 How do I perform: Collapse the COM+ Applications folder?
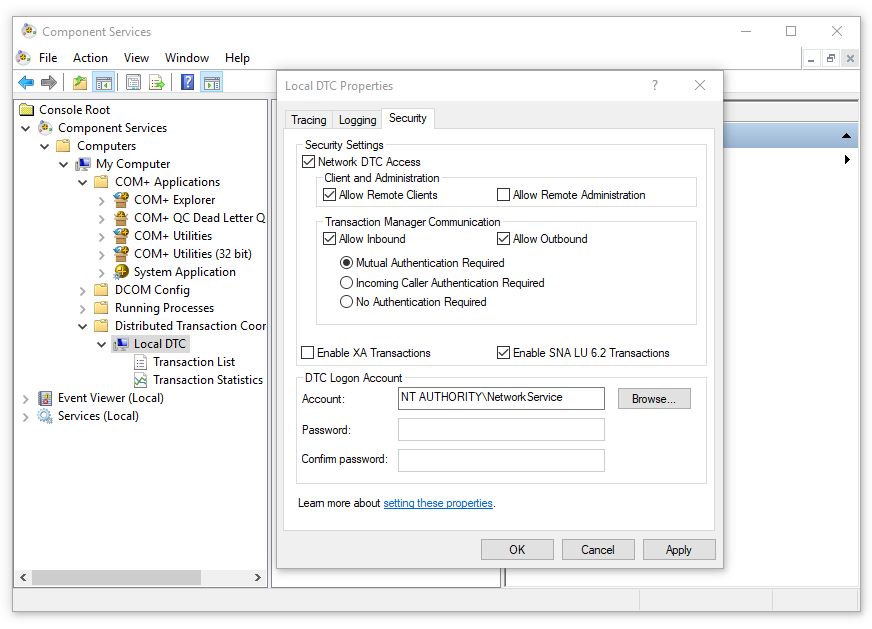pyautogui.click(x=83, y=182)
